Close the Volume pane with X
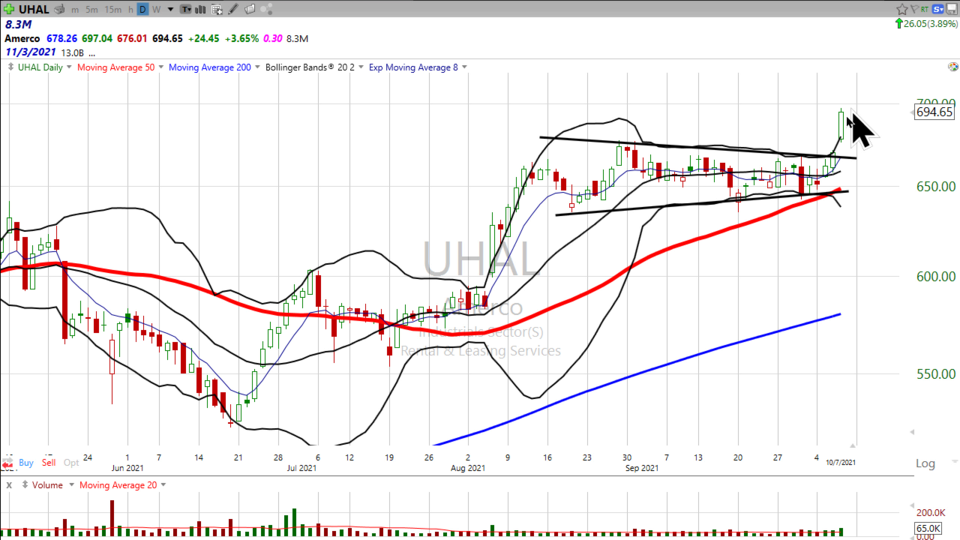Screen dimensions: 960x540 point(9,485)
